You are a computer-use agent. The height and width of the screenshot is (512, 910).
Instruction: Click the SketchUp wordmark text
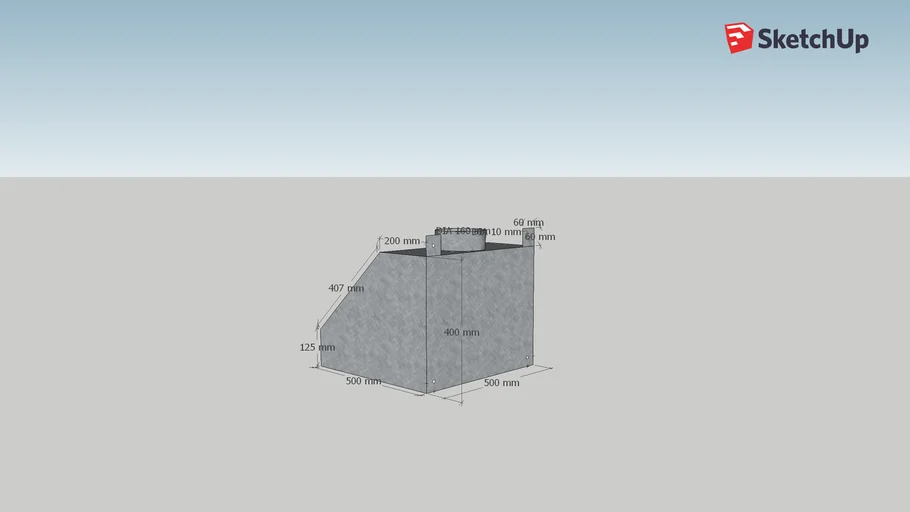point(812,40)
